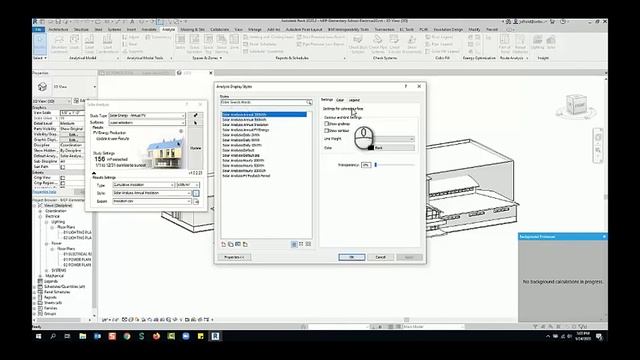640x360 pixels.
Task: Toggle the Sun Path checkbox in Properties
Action: 62,167
